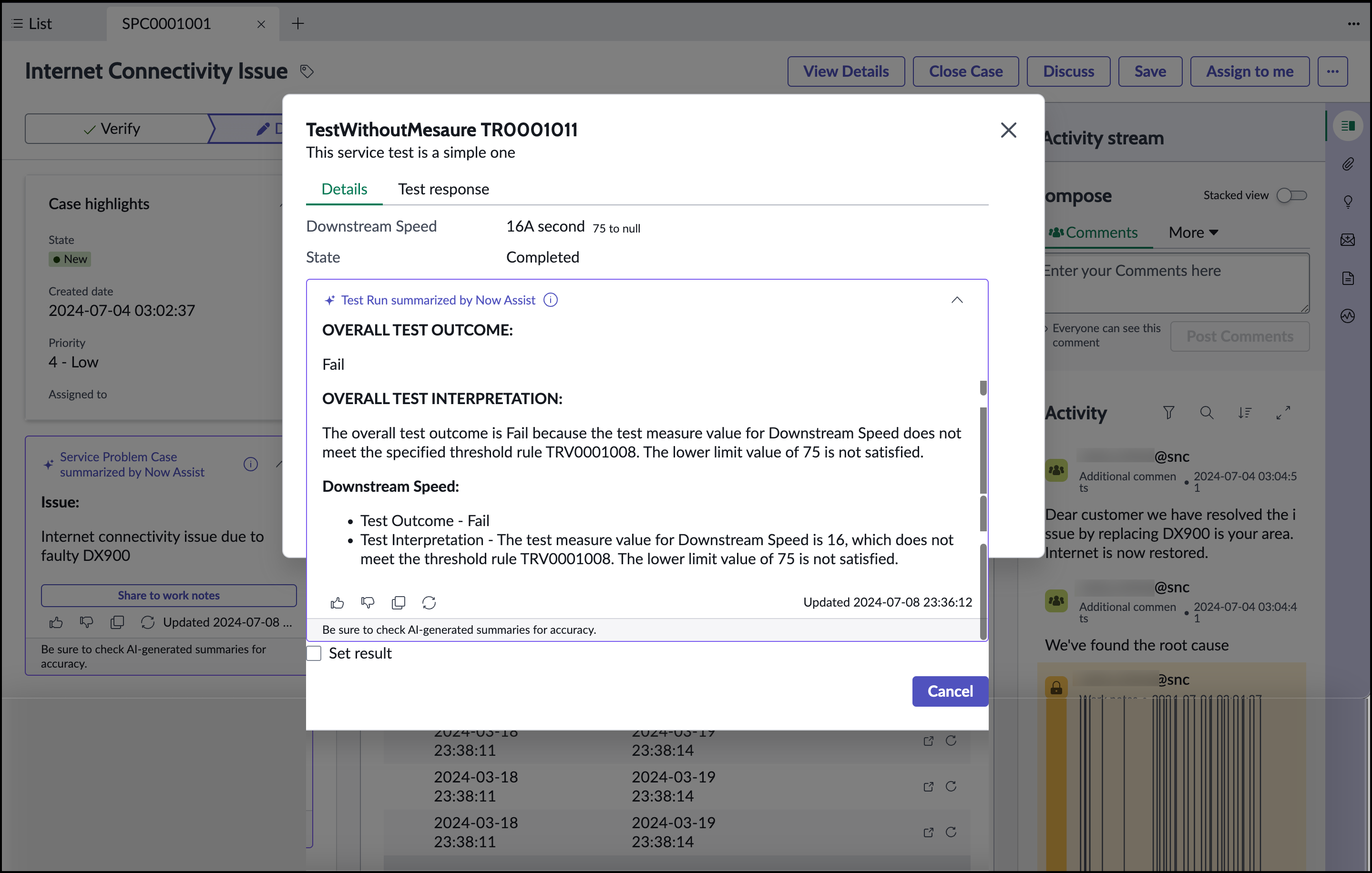Click the info icon beside Test Run summary
Image resolution: width=1372 pixels, height=873 pixels.
(551, 300)
